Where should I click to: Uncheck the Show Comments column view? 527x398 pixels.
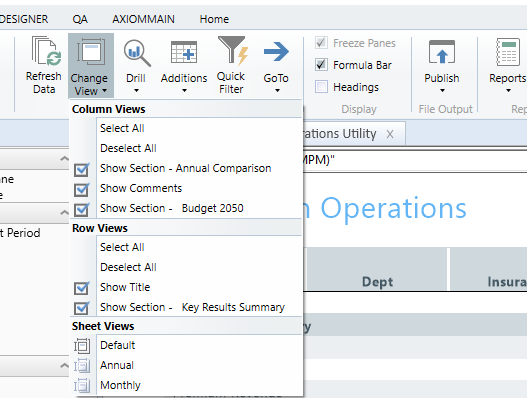82,190
